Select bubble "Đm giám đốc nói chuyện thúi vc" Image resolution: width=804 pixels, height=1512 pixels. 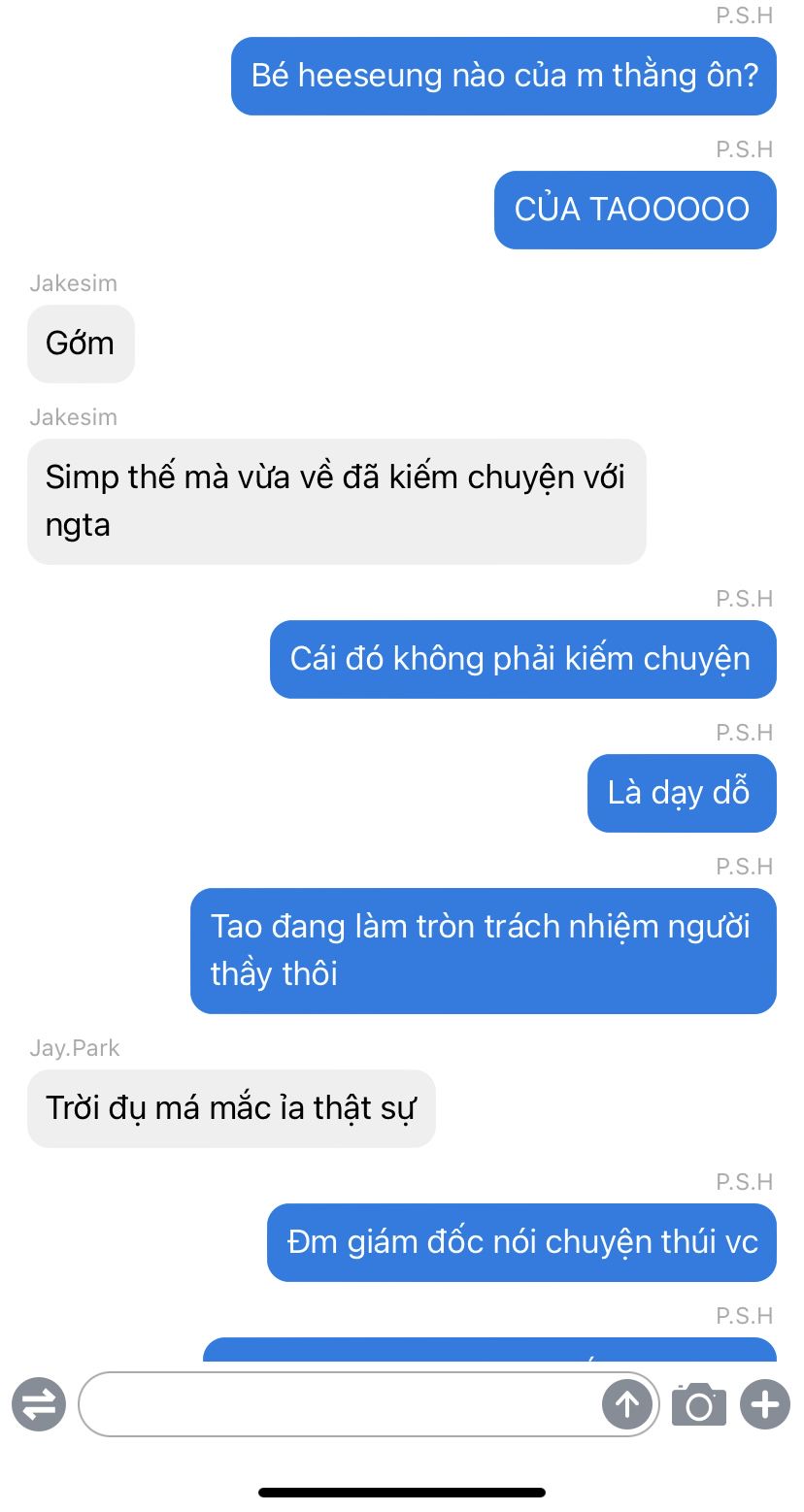point(521,1242)
